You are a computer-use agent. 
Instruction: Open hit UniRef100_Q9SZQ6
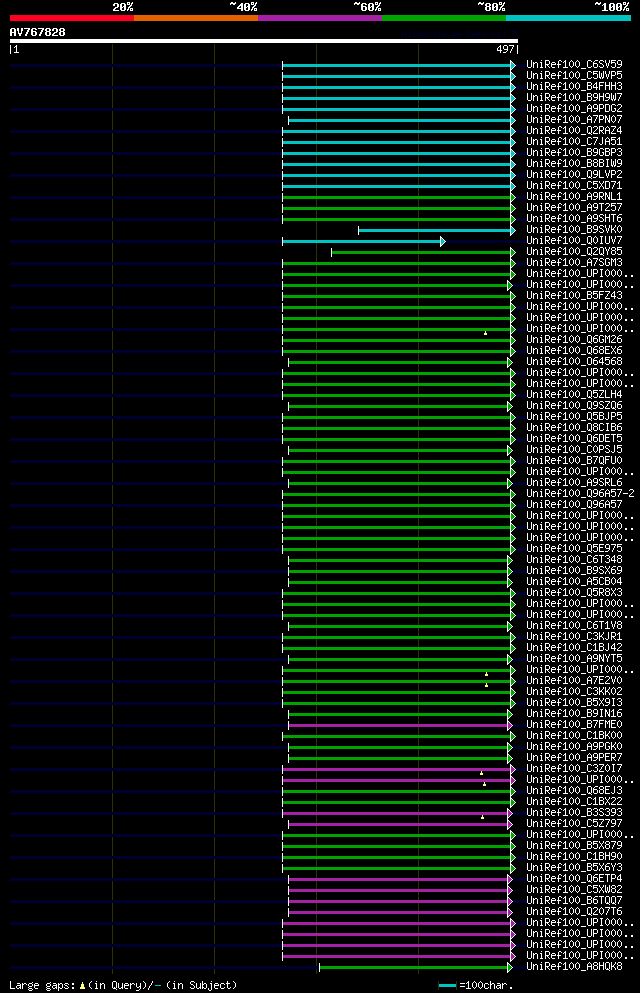[x=574, y=406]
